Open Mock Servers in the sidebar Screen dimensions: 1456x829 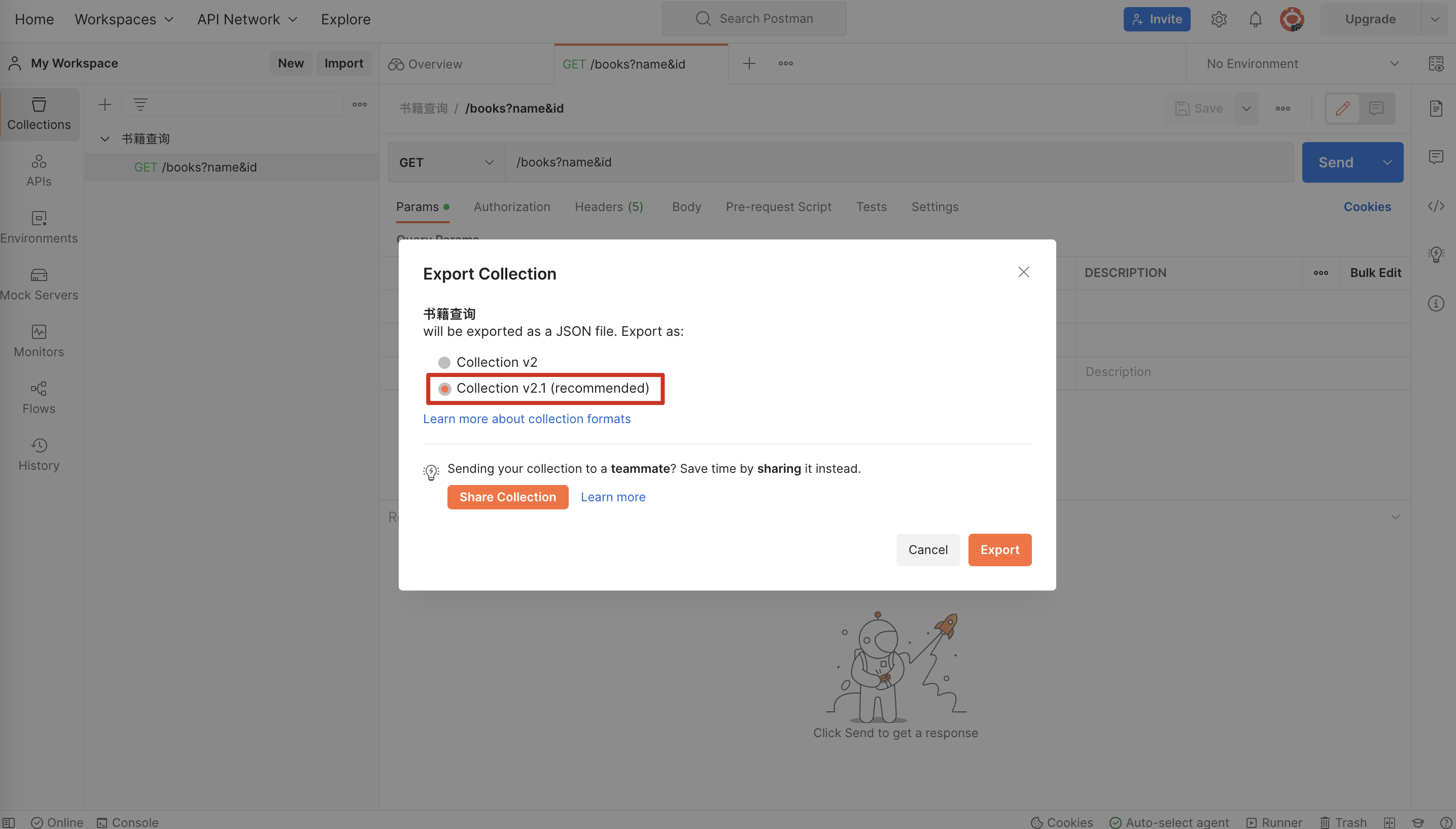point(39,283)
